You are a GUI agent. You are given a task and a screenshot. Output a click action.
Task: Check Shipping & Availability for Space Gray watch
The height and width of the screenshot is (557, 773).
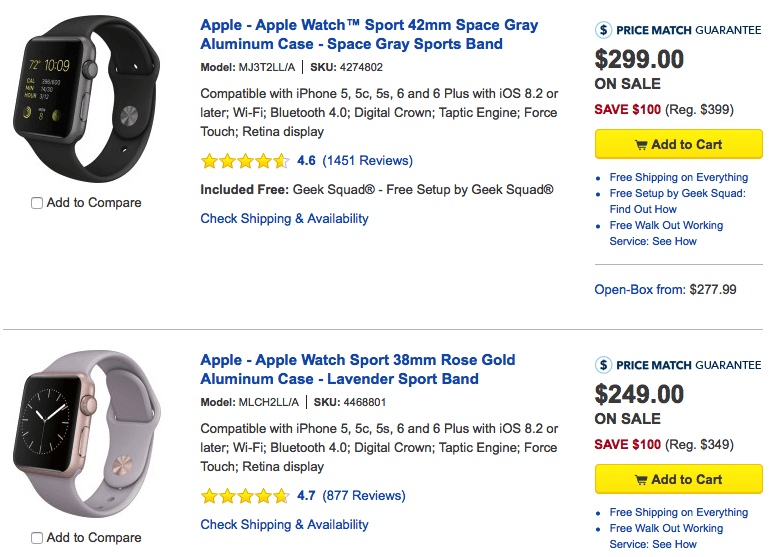pyautogui.click(x=284, y=219)
